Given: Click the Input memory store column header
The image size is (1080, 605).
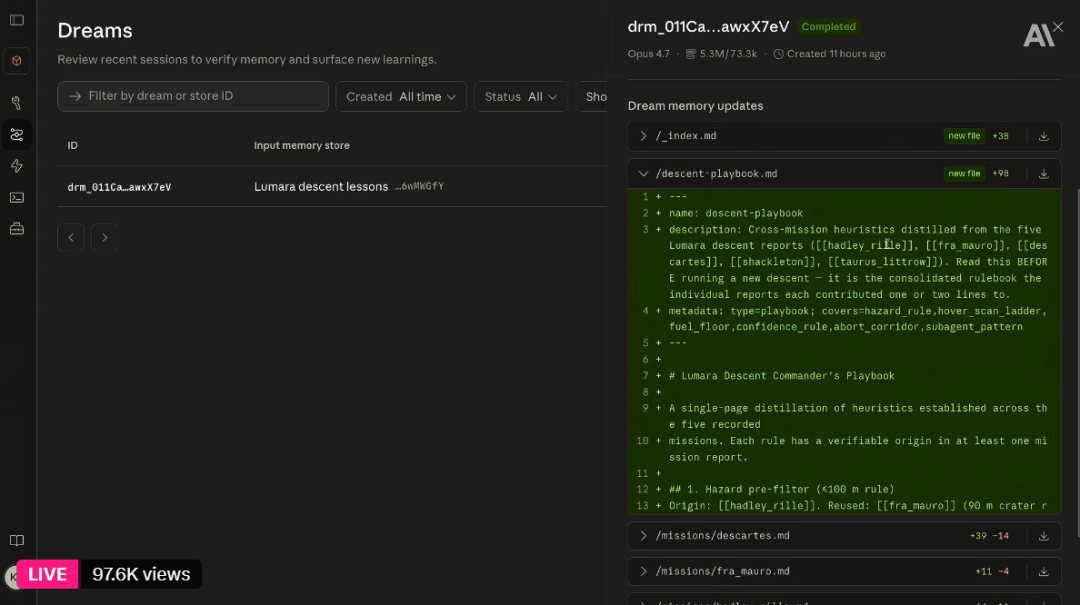Looking at the screenshot, I should tap(302, 145).
